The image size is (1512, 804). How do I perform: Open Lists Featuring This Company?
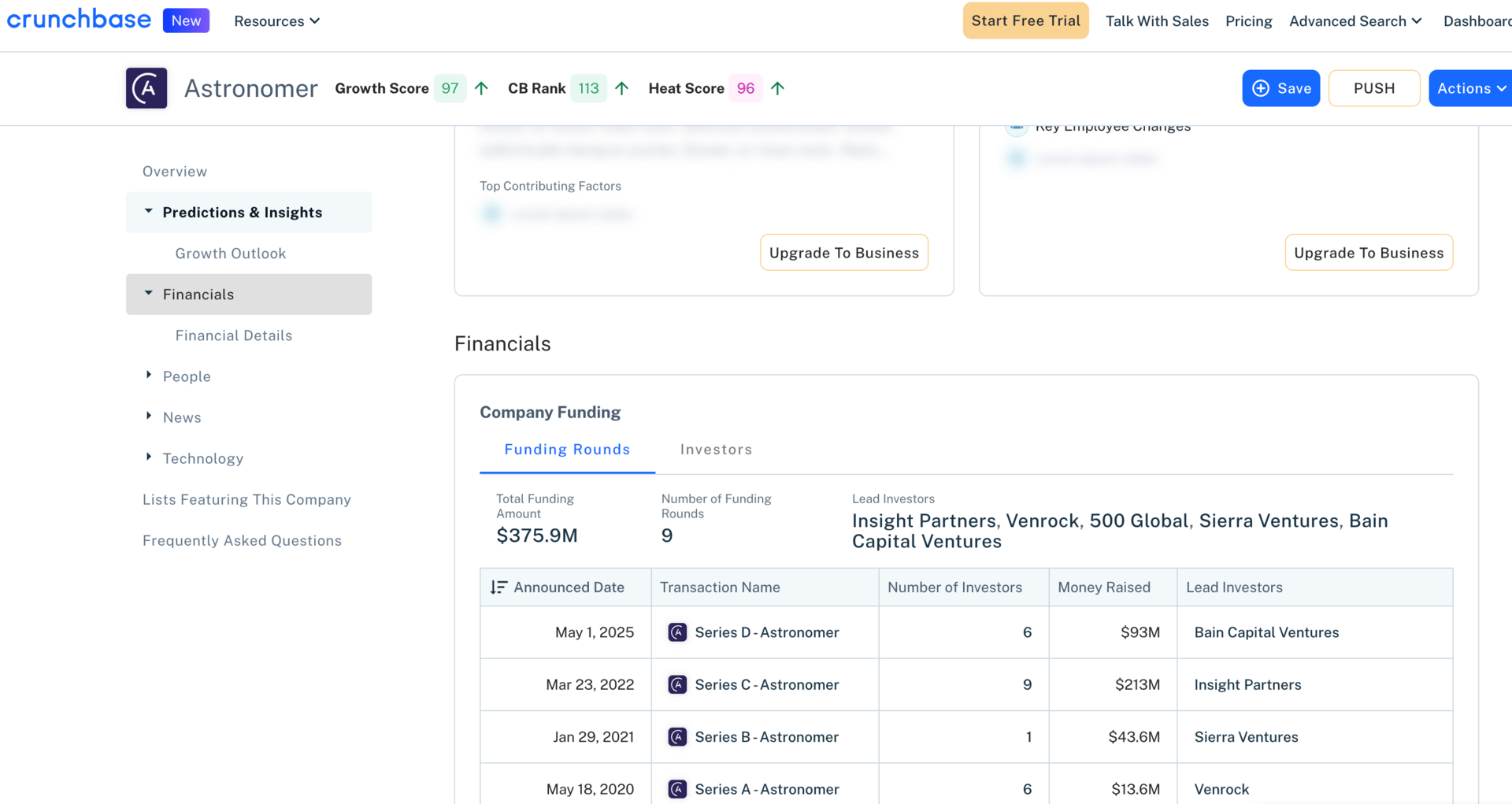[x=246, y=499]
